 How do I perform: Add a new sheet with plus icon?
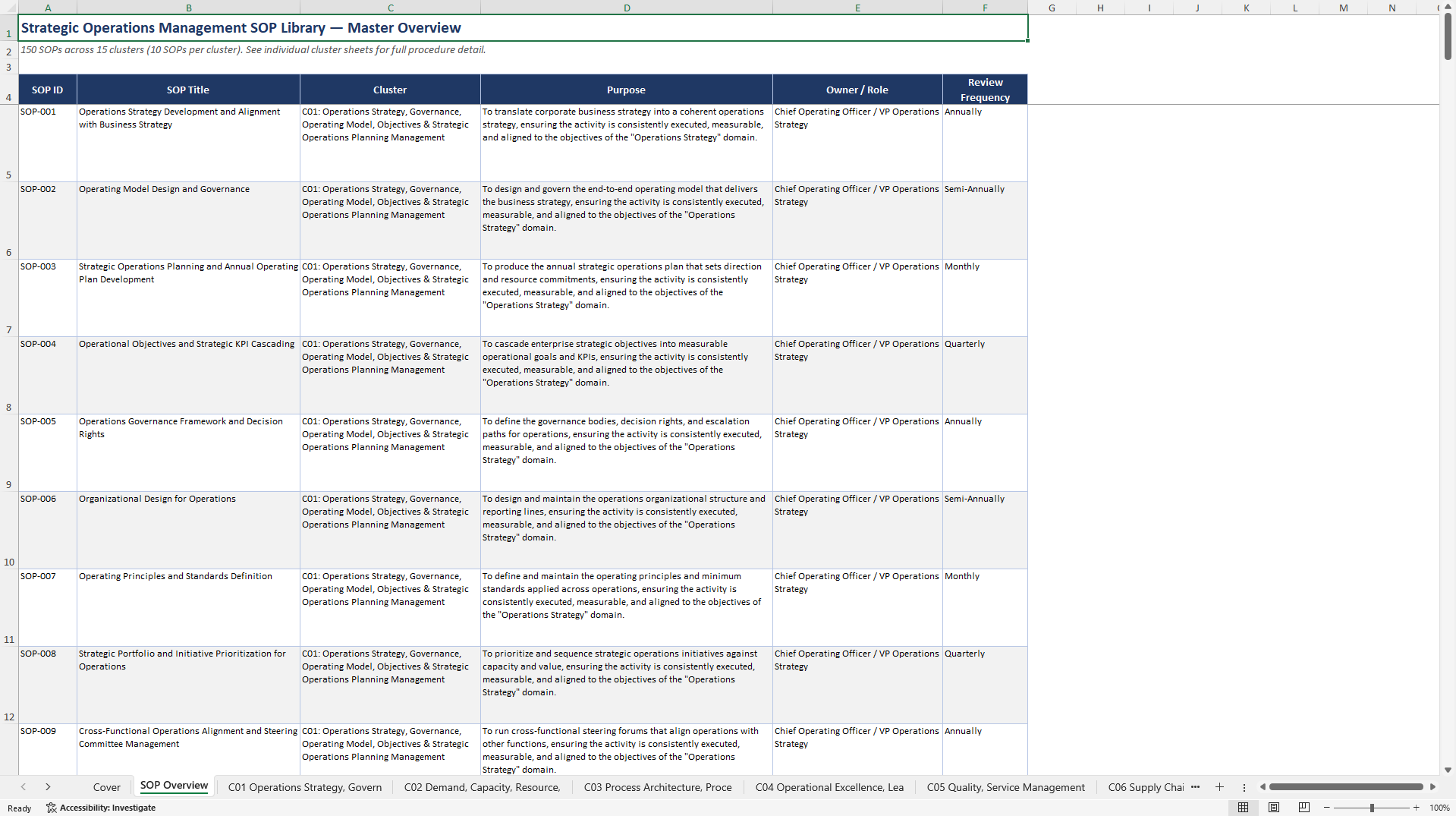(1219, 787)
